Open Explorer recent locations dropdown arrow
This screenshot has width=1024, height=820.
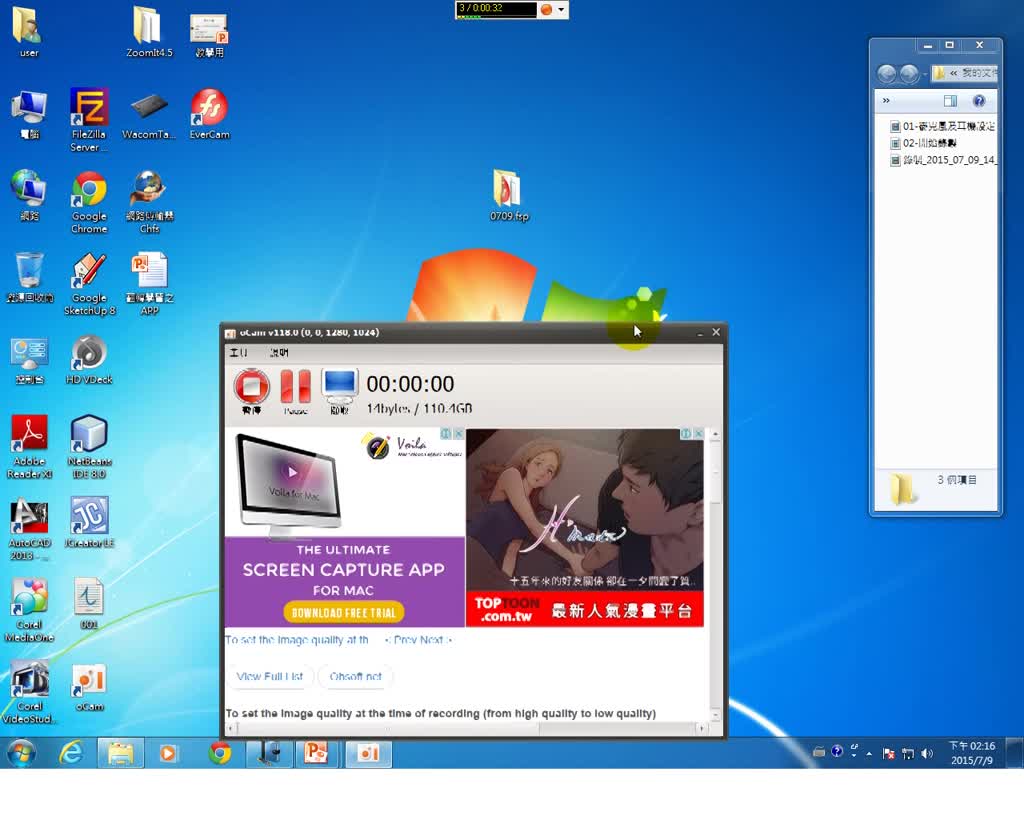pyautogui.click(x=925, y=74)
